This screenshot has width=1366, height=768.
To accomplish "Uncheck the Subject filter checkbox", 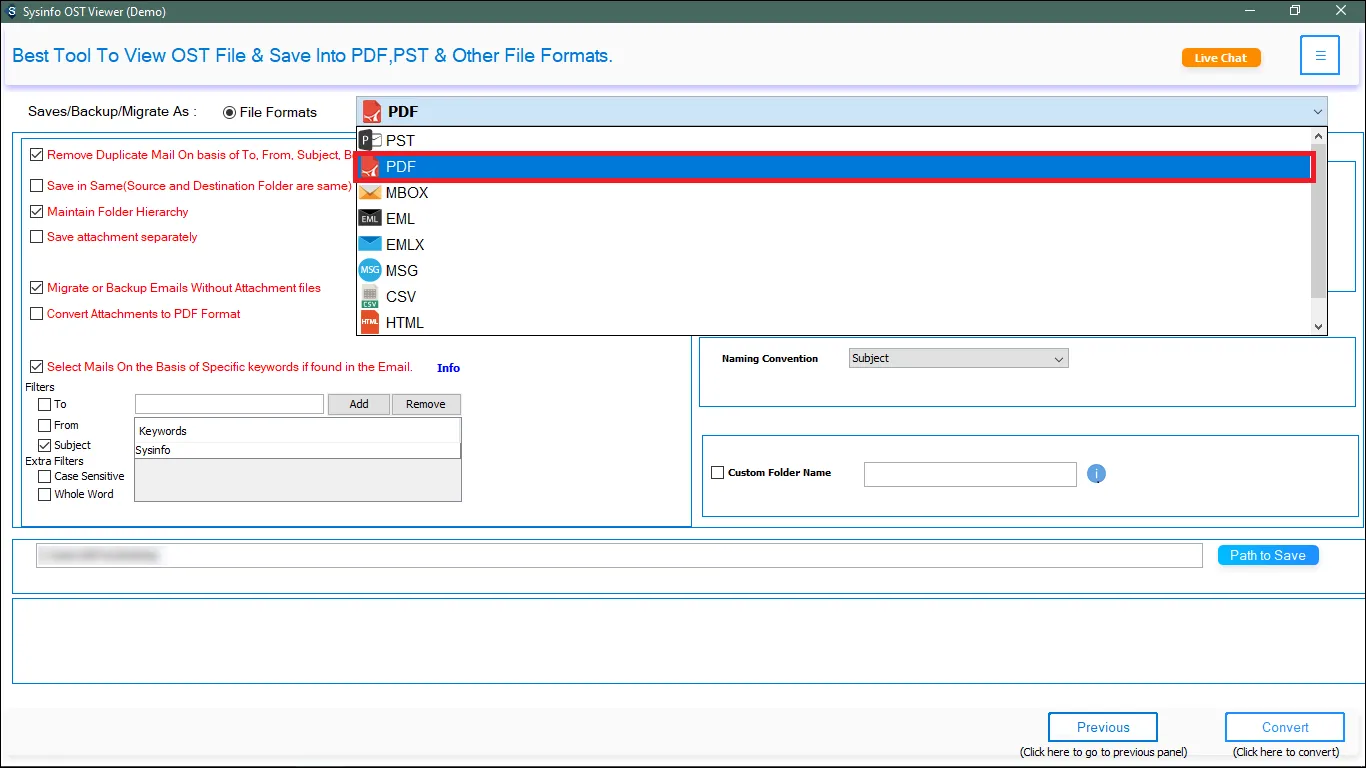I will [44, 445].
